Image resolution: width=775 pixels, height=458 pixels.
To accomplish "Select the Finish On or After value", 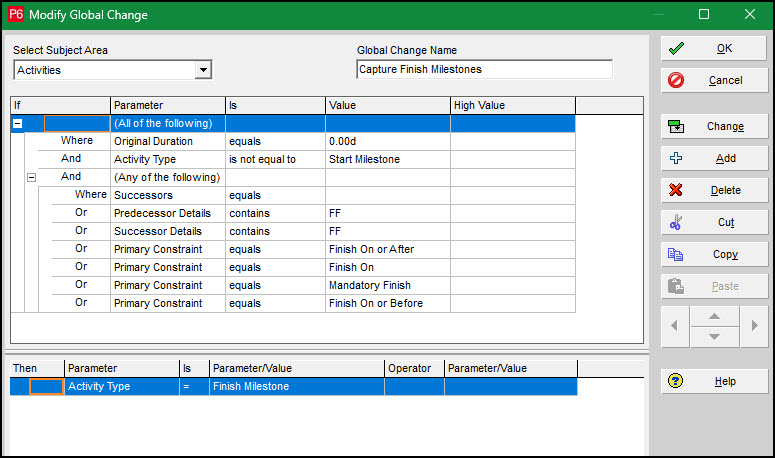I will click(x=388, y=250).
